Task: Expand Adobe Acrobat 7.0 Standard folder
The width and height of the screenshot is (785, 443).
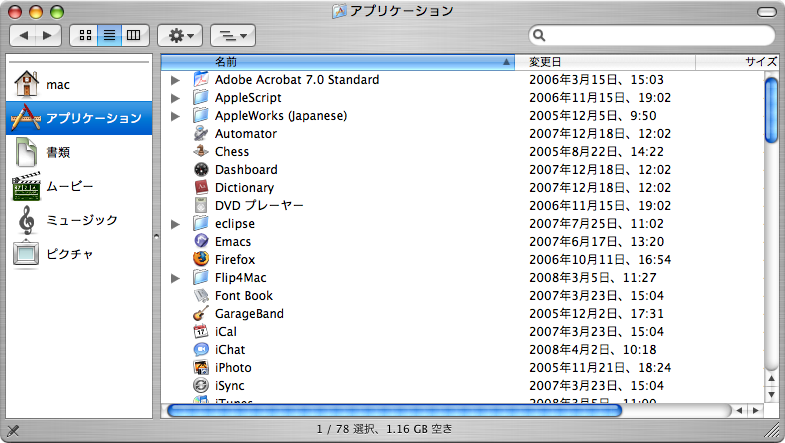Action: tap(175, 80)
